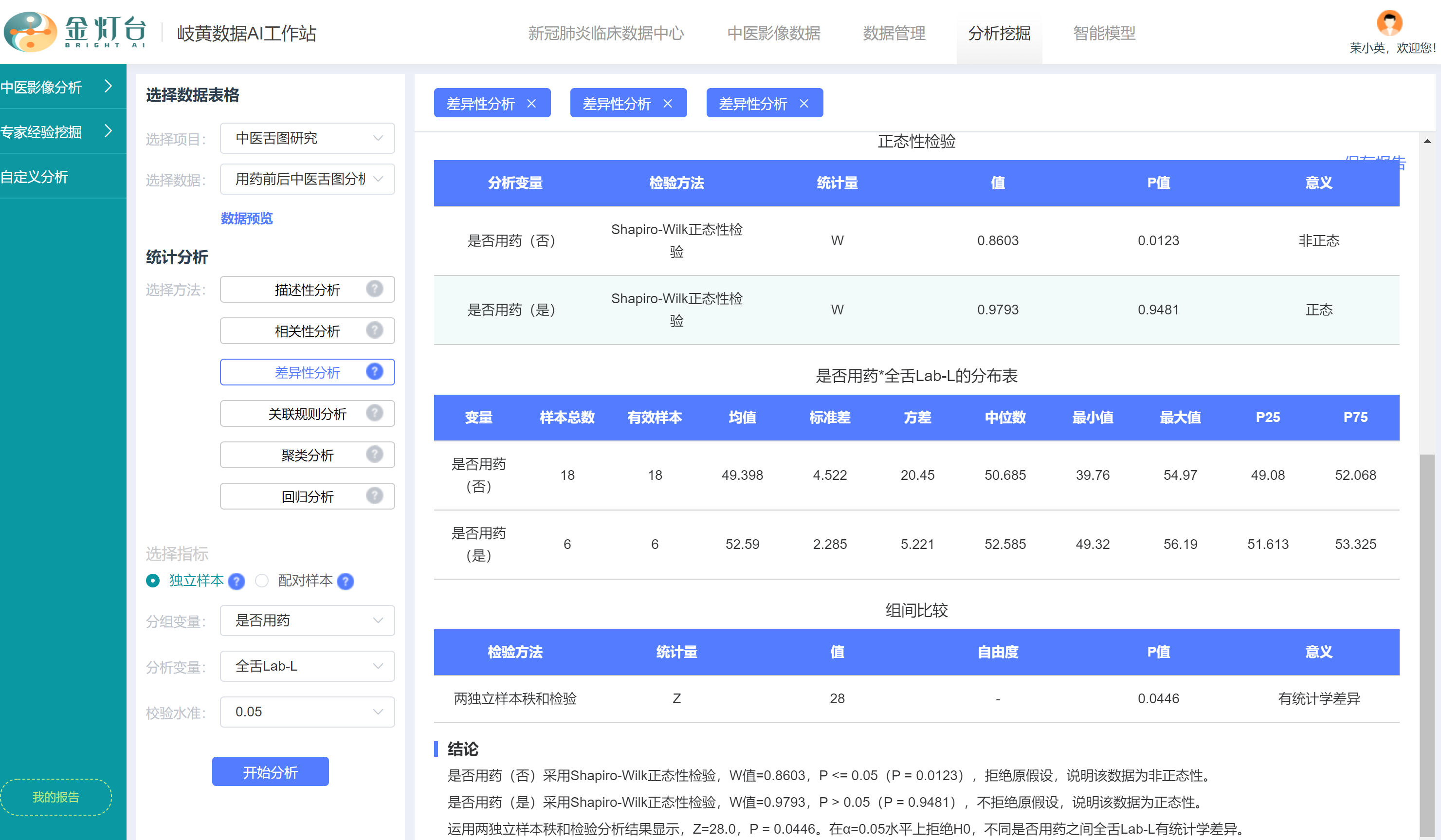The image size is (1441, 840).
Task: Click help icon beside 聚类分析
Action: pos(375,455)
